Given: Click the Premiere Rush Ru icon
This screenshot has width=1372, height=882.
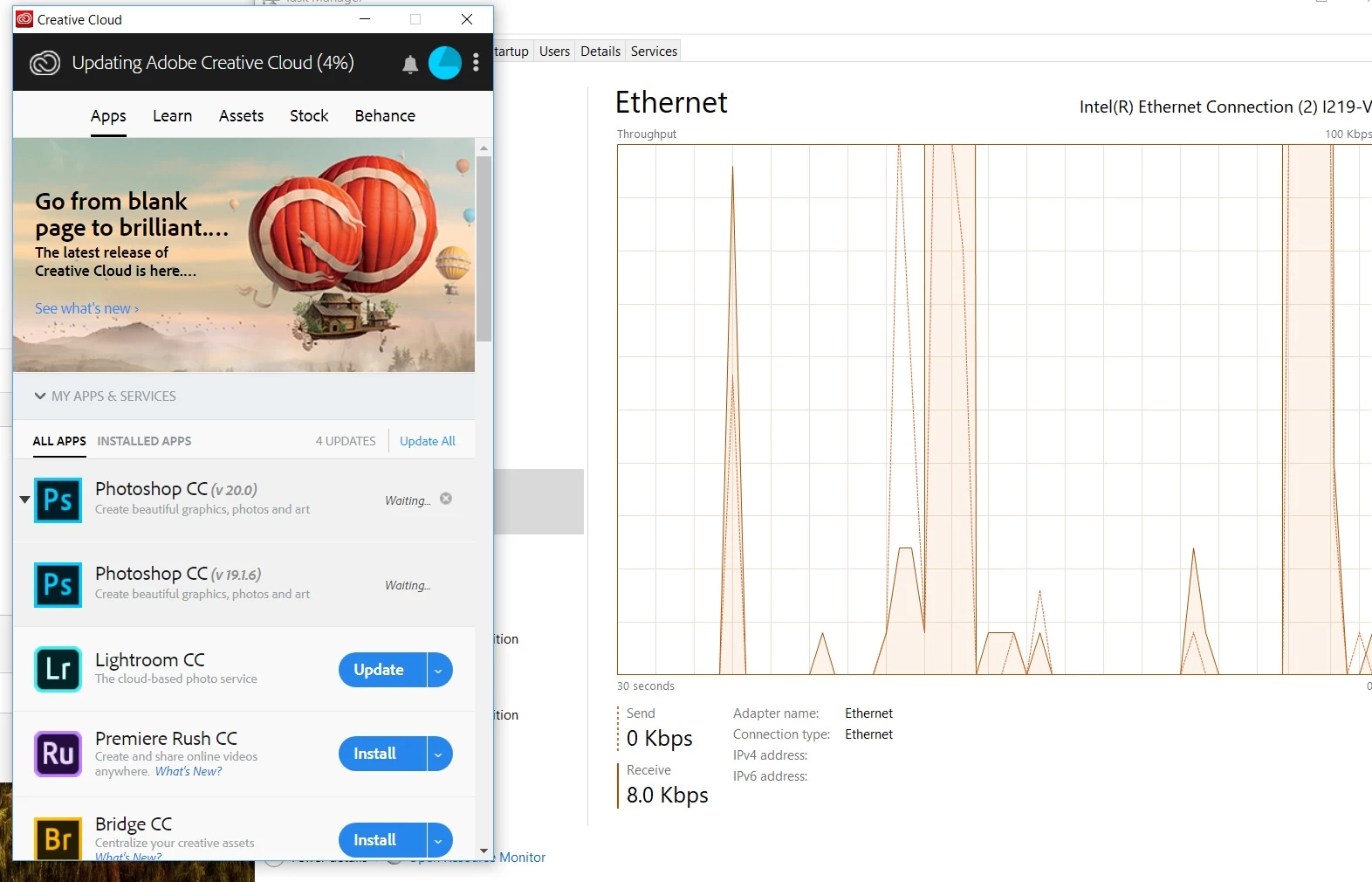Looking at the screenshot, I should click(x=58, y=754).
